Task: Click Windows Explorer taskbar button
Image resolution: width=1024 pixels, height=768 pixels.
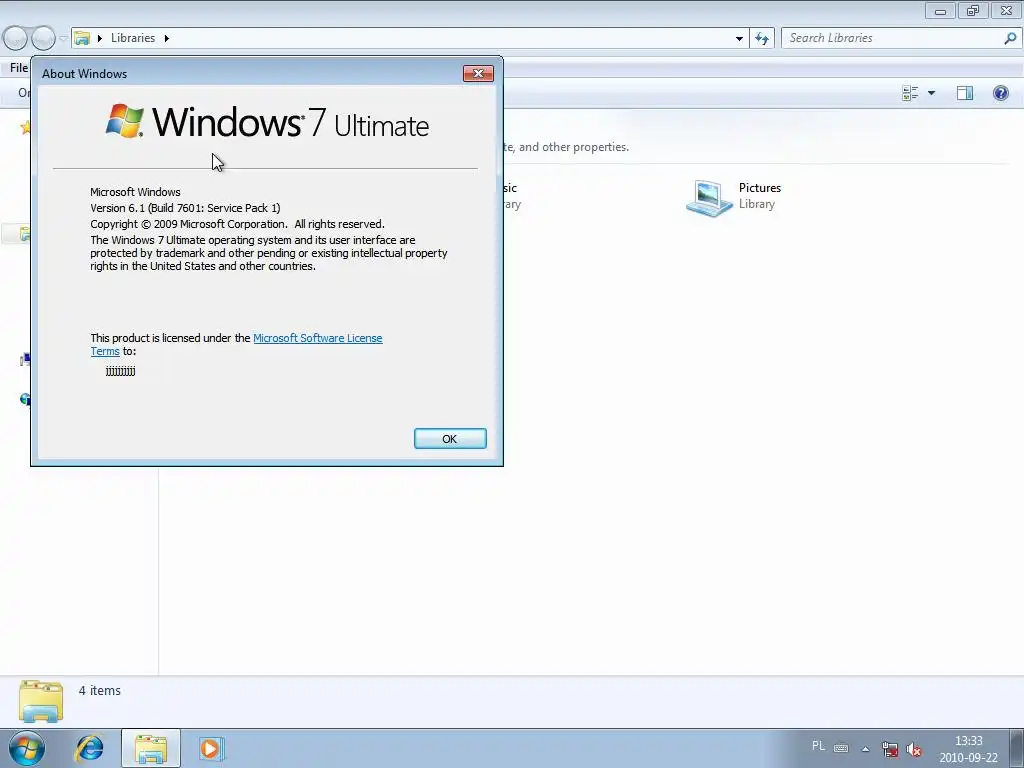Action: click(151, 748)
